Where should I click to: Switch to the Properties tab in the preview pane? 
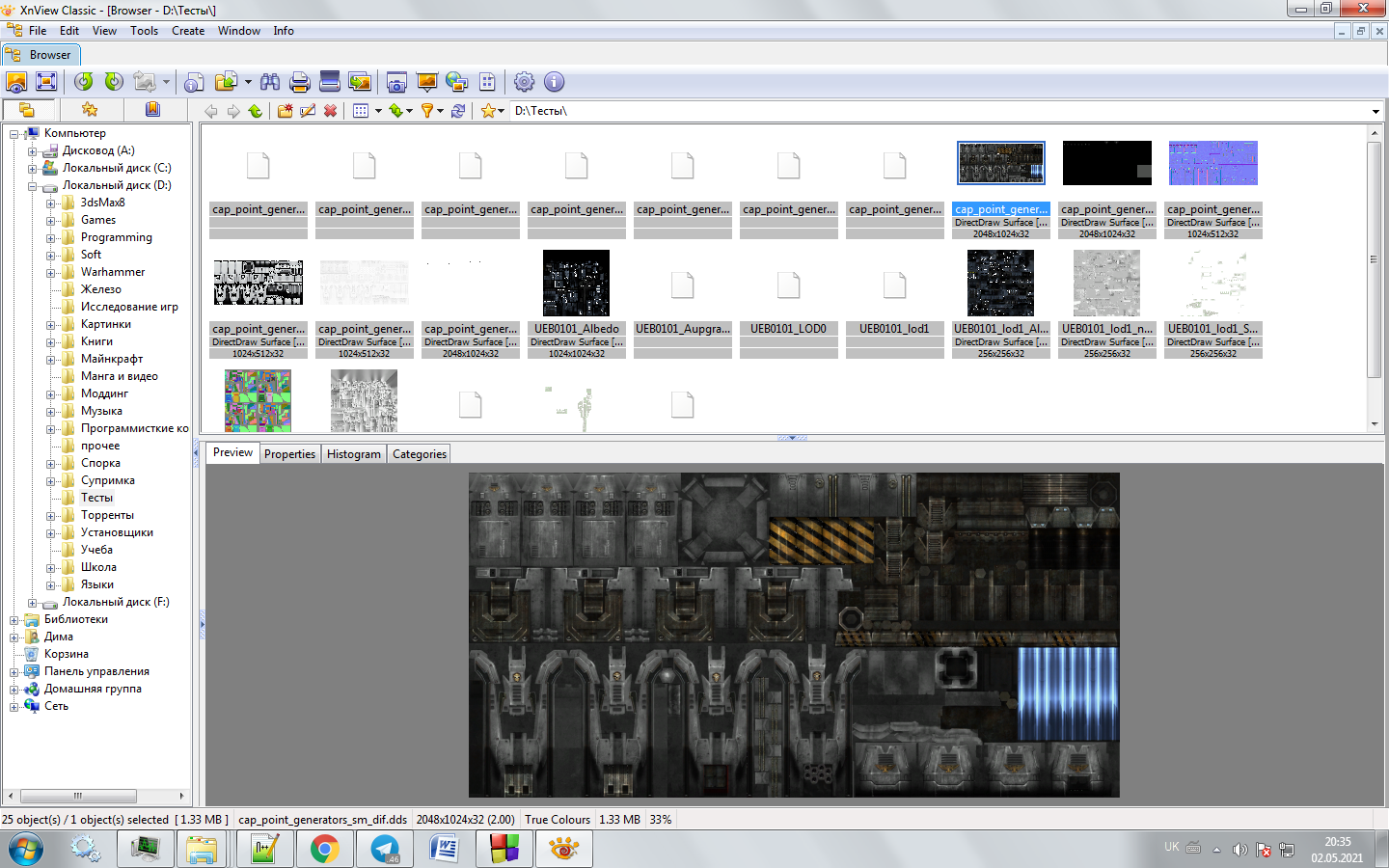point(289,454)
